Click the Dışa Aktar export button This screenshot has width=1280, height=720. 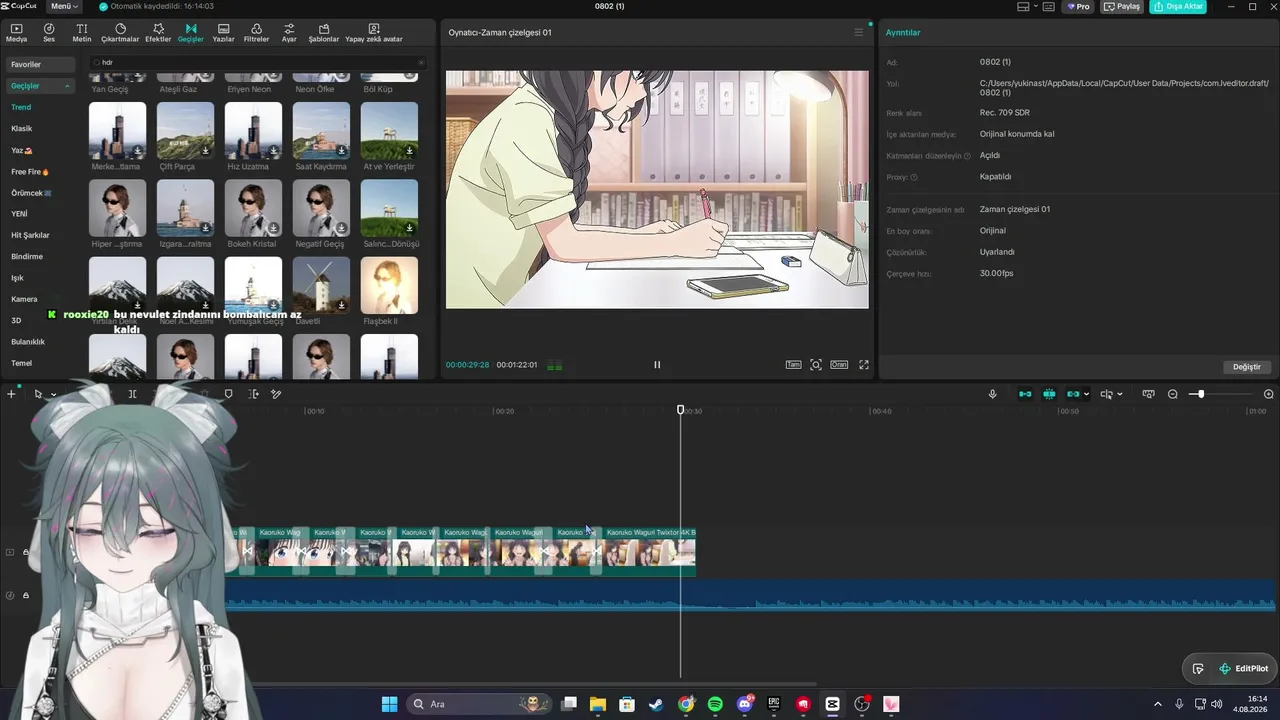(x=1178, y=6)
